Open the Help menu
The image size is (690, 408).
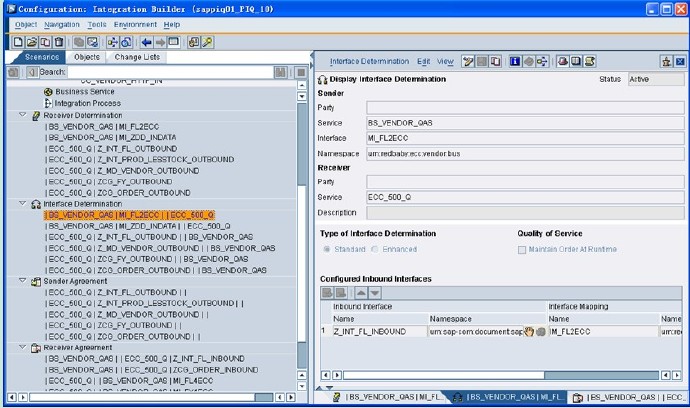coord(172,25)
